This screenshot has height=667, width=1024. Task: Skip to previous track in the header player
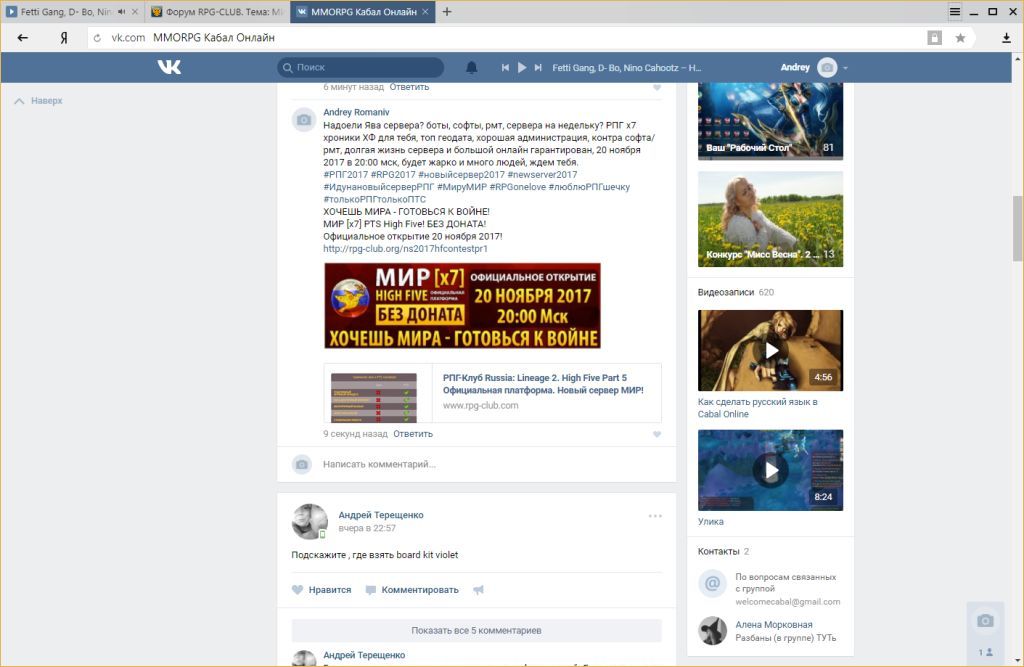pos(505,67)
